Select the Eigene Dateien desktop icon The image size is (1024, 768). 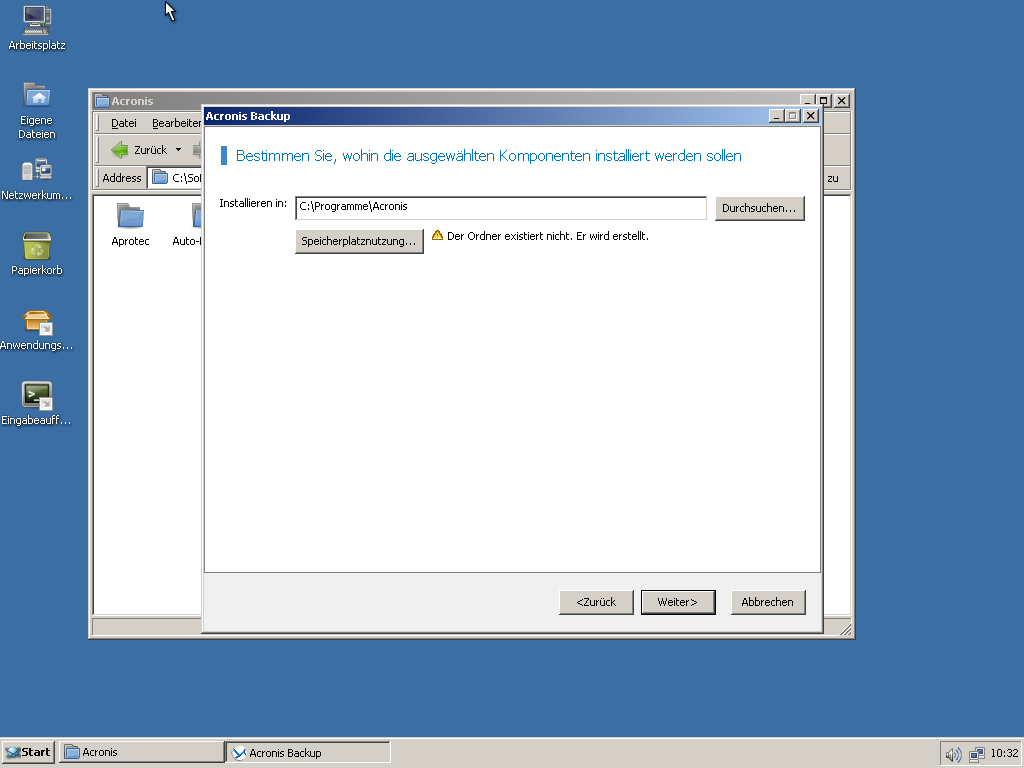(37, 96)
